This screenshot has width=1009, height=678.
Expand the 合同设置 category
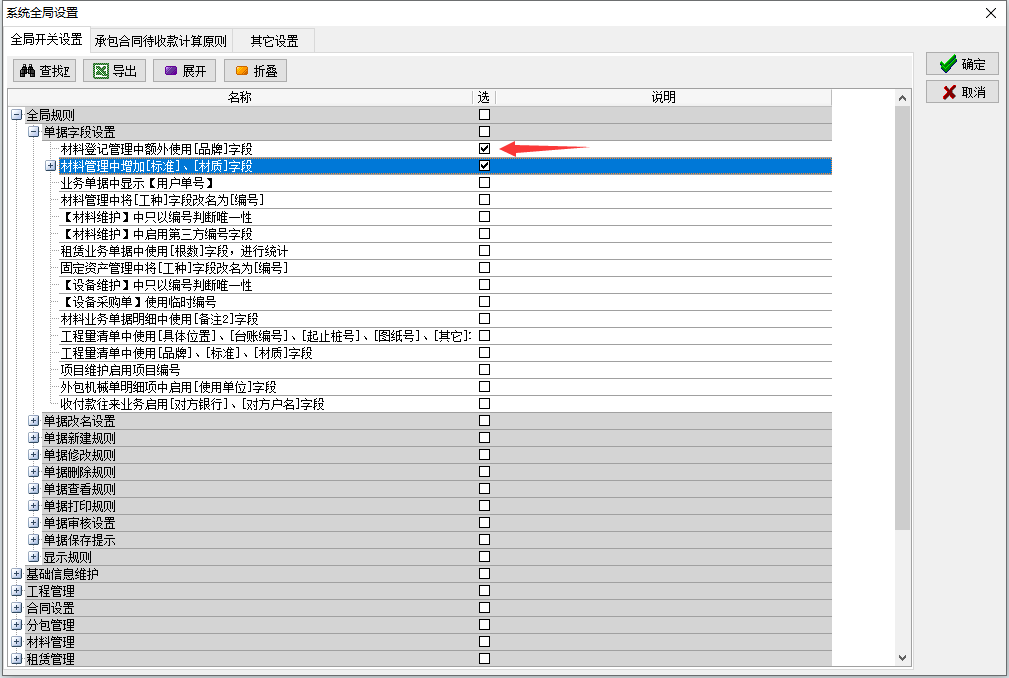16,608
